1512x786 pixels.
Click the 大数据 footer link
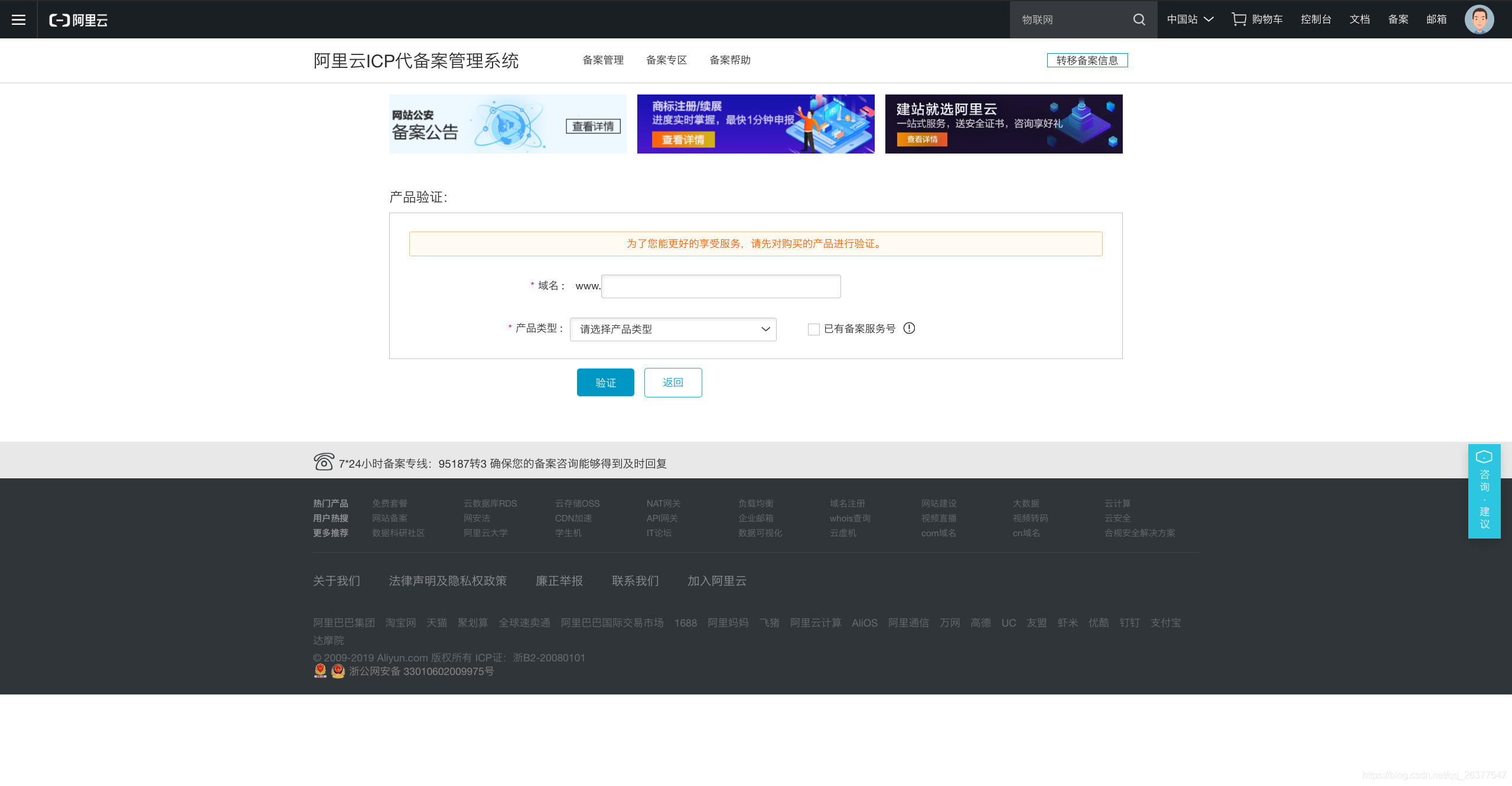point(1026,503)
